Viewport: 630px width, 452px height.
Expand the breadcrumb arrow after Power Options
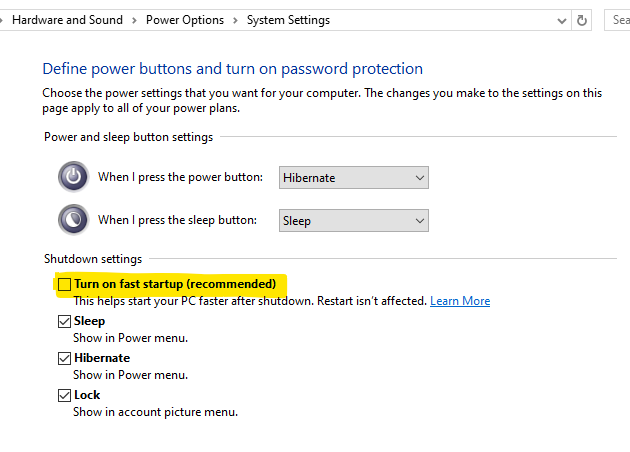[x=235, y=20]
